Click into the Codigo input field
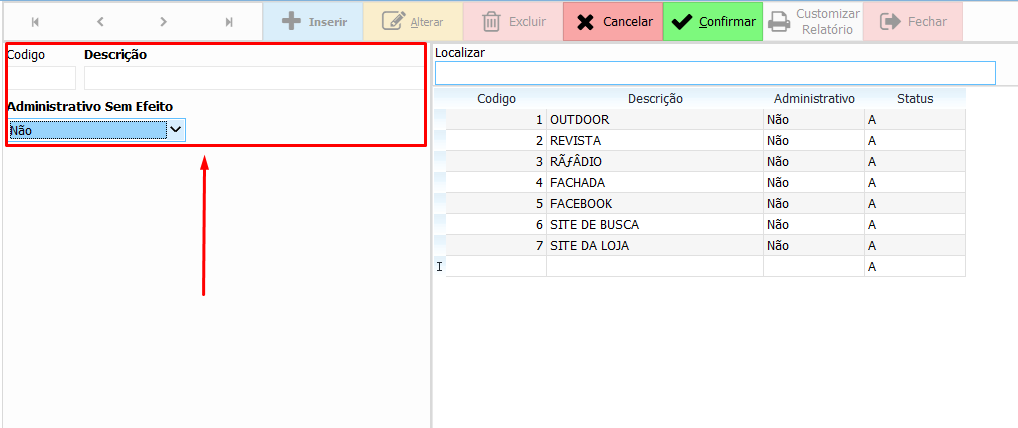Image resolution: width=1018 pixels, height=428 pixels. [x=41, y=78]
